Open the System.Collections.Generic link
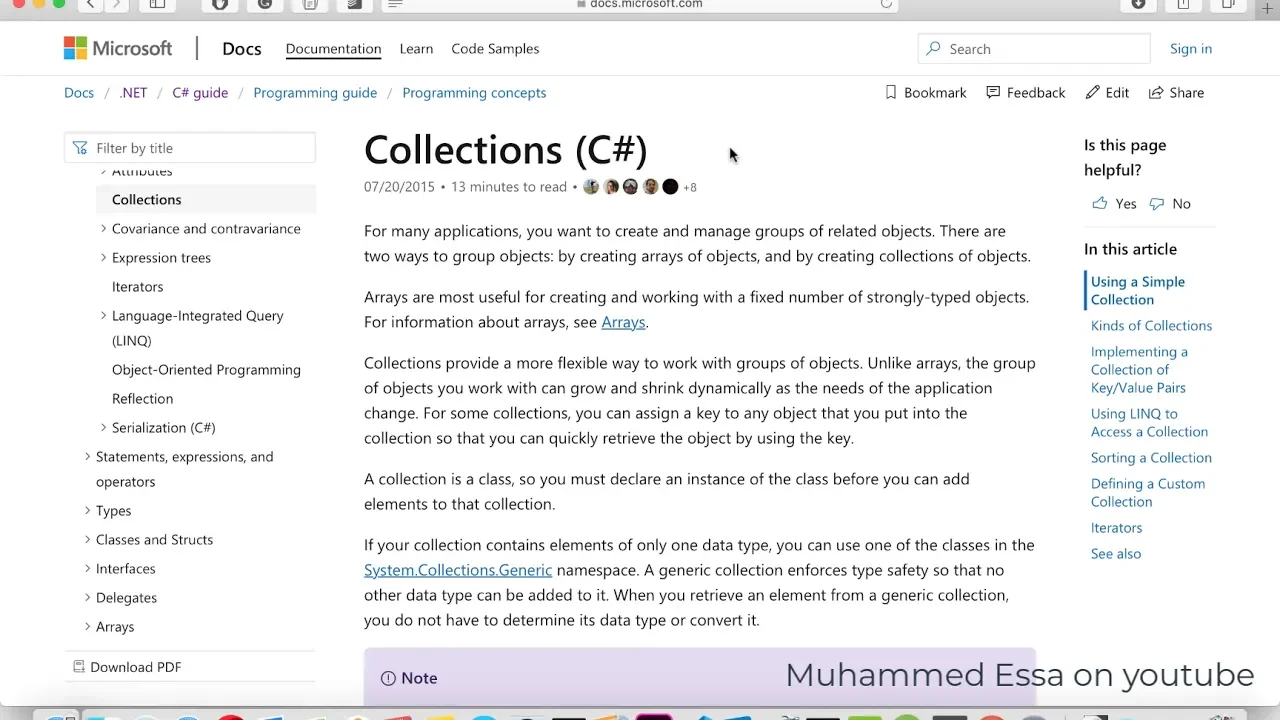The height and width of the screenshot is (720, 1280). pos(458,570)
